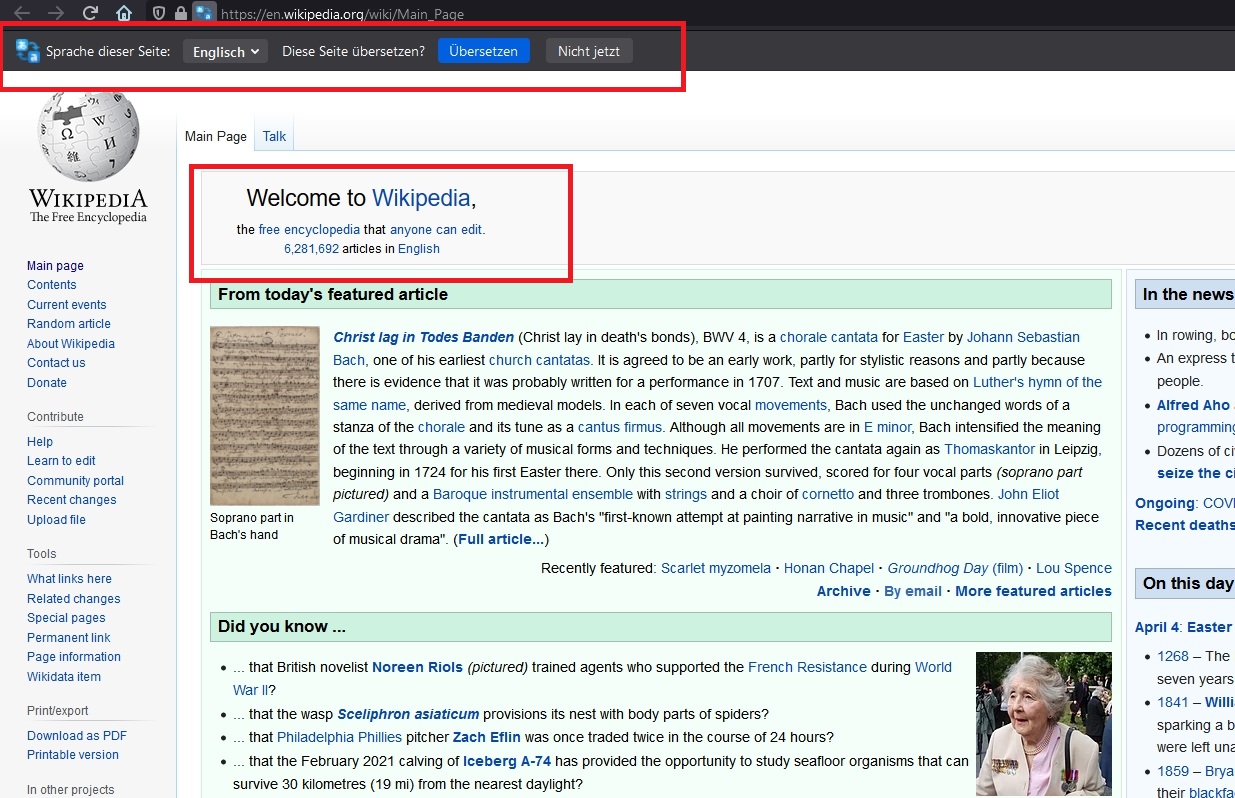Click the Download as PDF link
The height and width of the screenshot is (798, 1235).
click(77, 736)
